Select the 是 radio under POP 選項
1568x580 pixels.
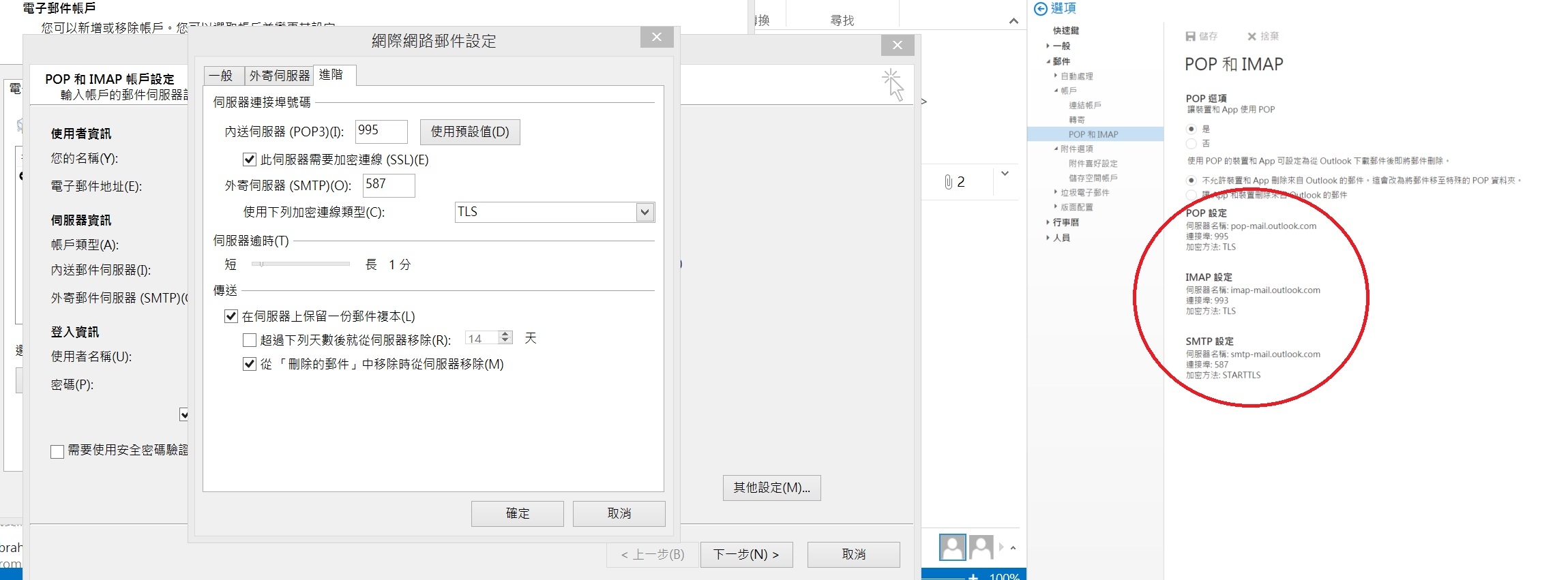coord(1192,129)
